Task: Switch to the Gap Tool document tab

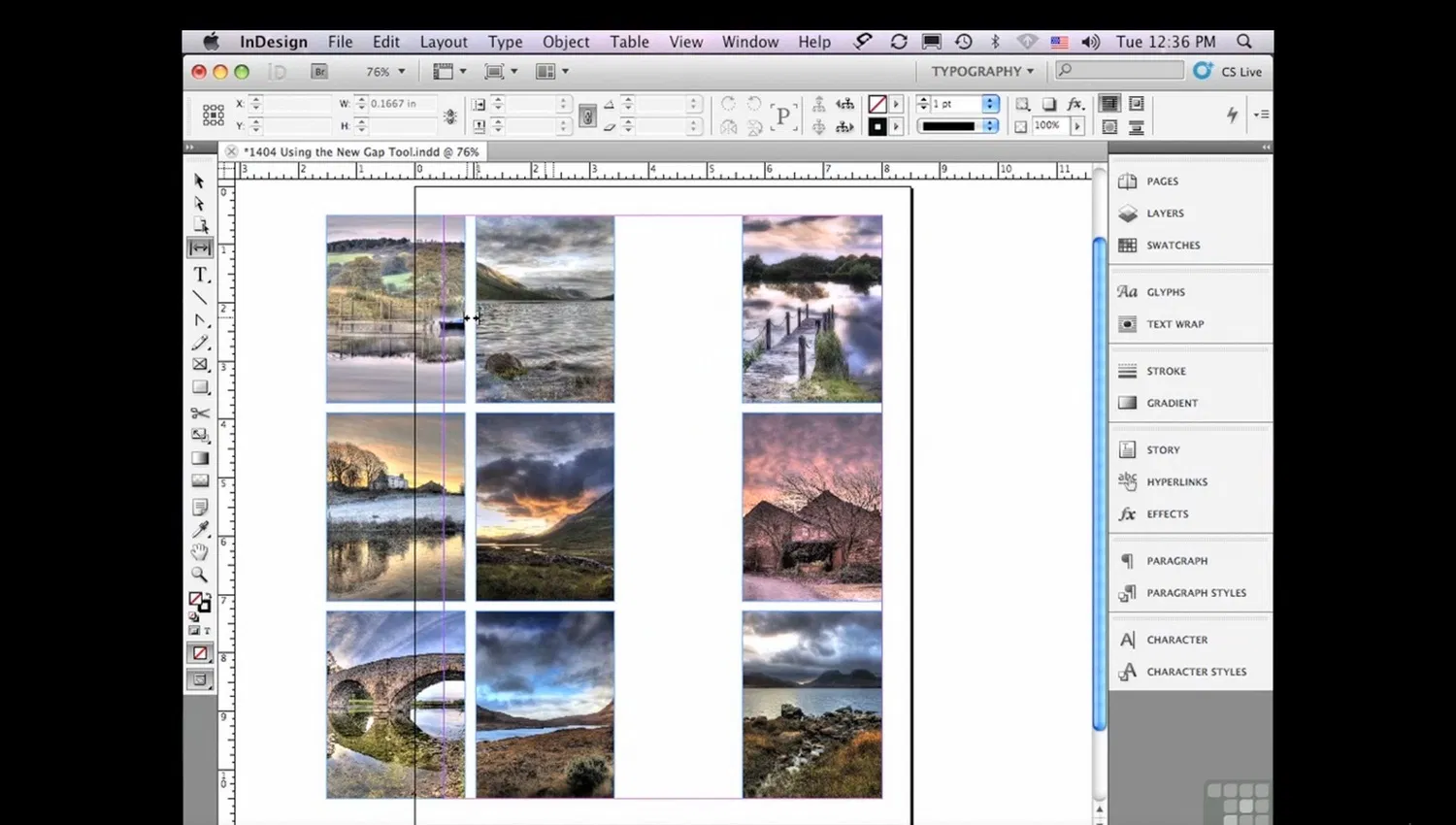Action: (353, 152)
